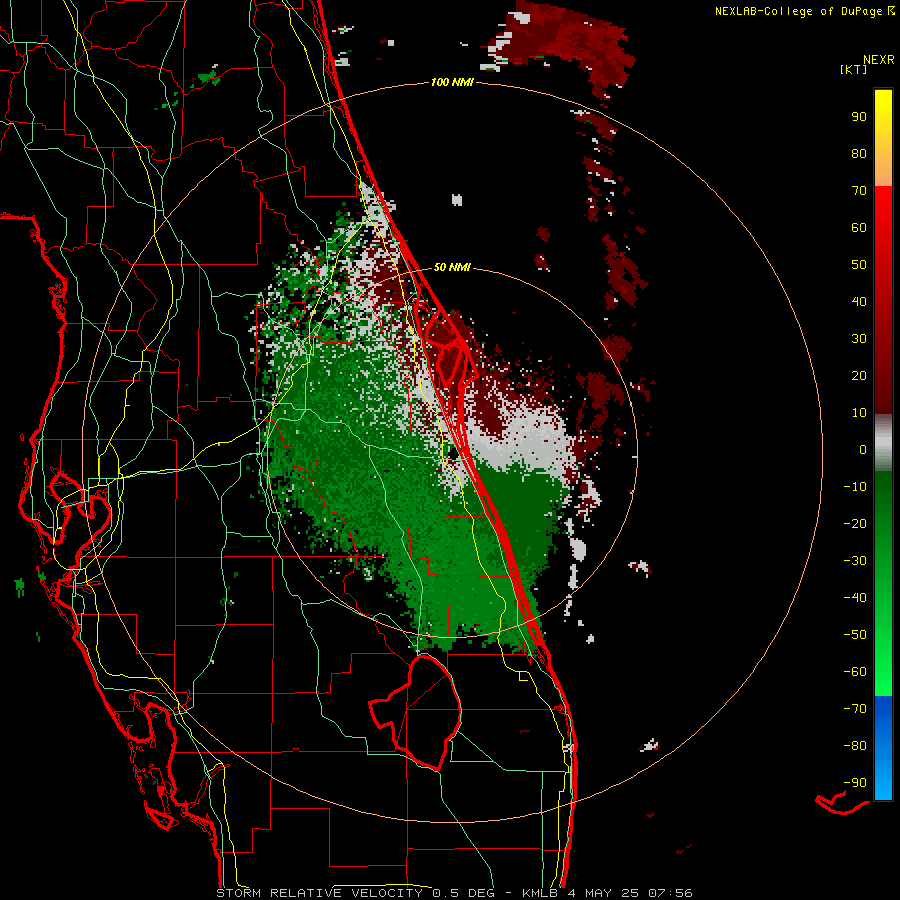Click the gray zero-velocity band of the color bar
Image resolution: width=900 pixels, height=900 pixels.
(x=883, y=443)
